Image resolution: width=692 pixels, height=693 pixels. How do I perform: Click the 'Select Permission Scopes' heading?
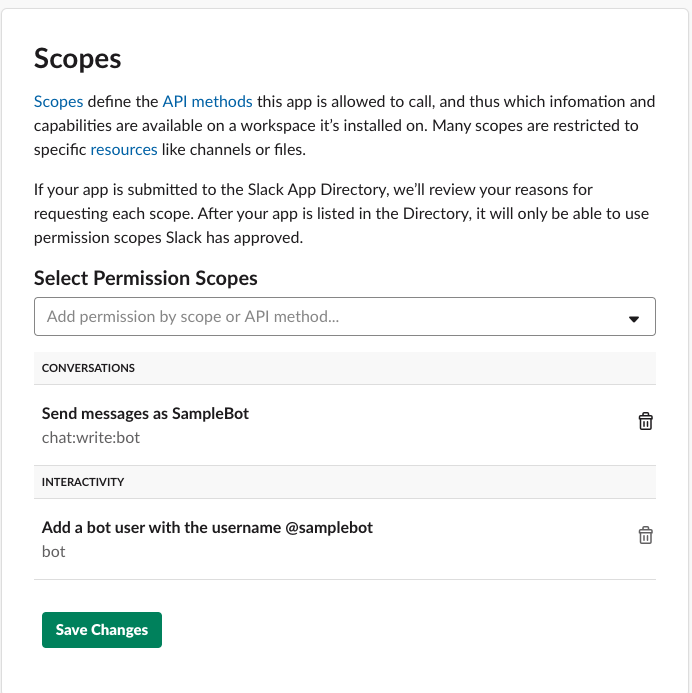tap(146, 278)
